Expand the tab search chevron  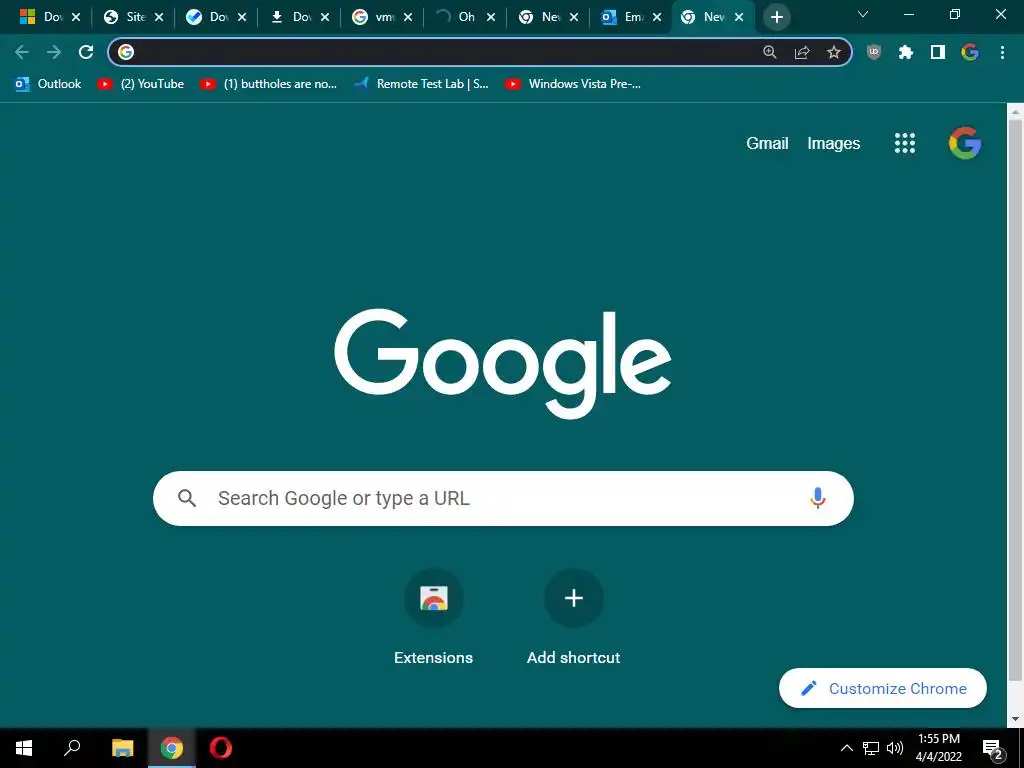(863, 14)
